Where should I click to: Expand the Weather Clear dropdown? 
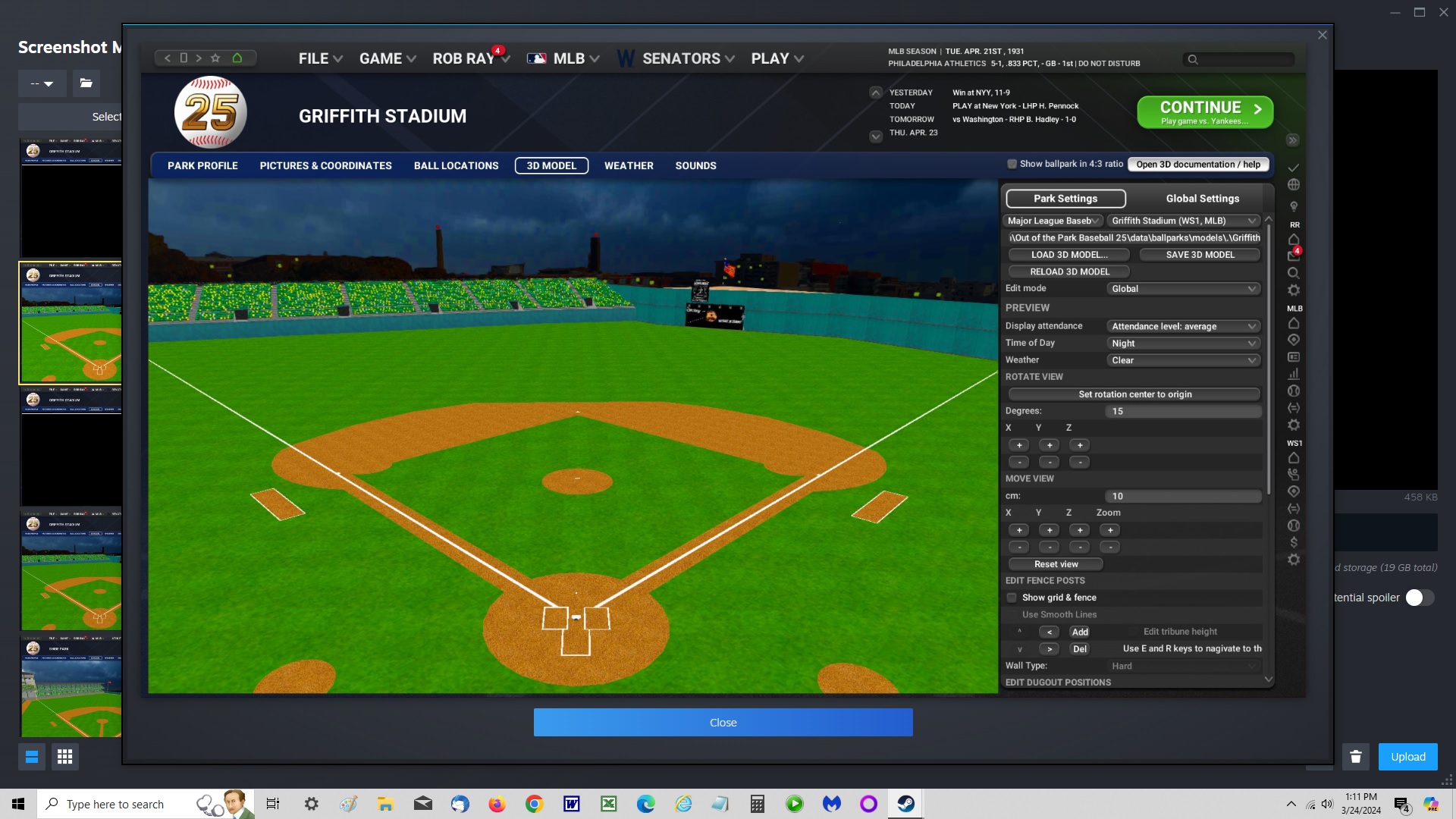[x=1183, y=360]
